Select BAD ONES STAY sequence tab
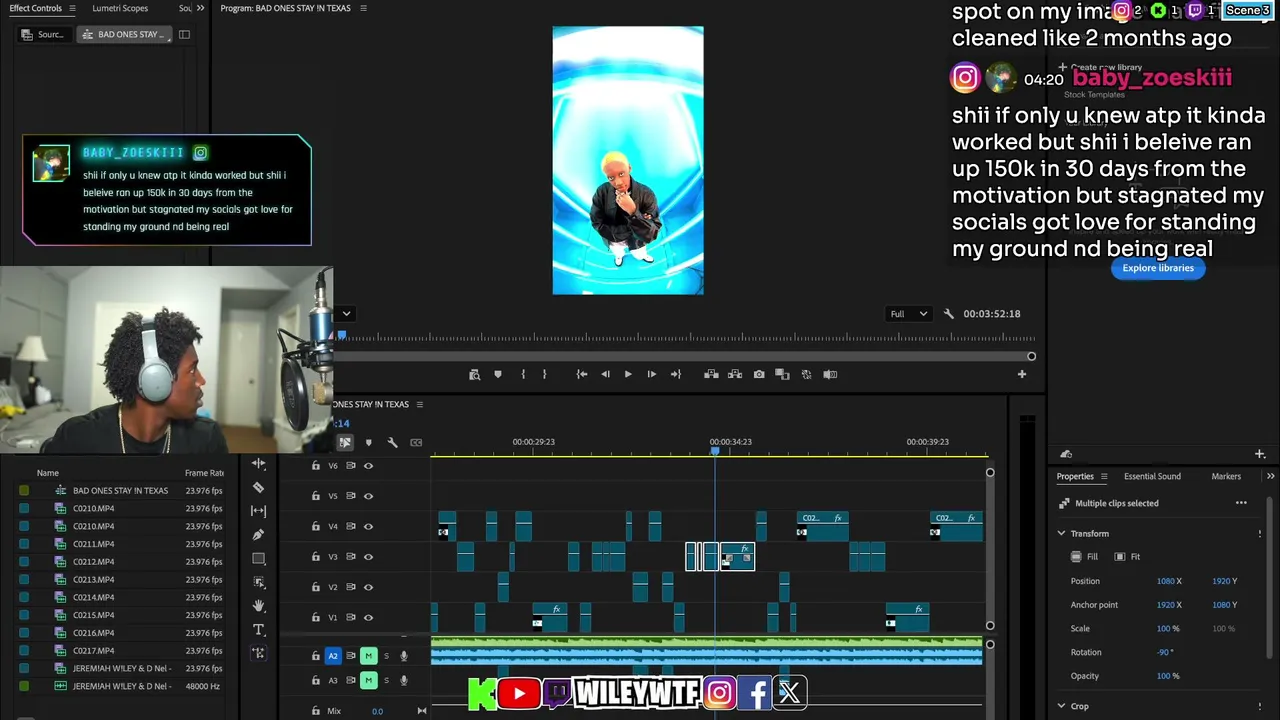Screen dimensions: 1280x720 pyautogui.click(x=125, y=34)
